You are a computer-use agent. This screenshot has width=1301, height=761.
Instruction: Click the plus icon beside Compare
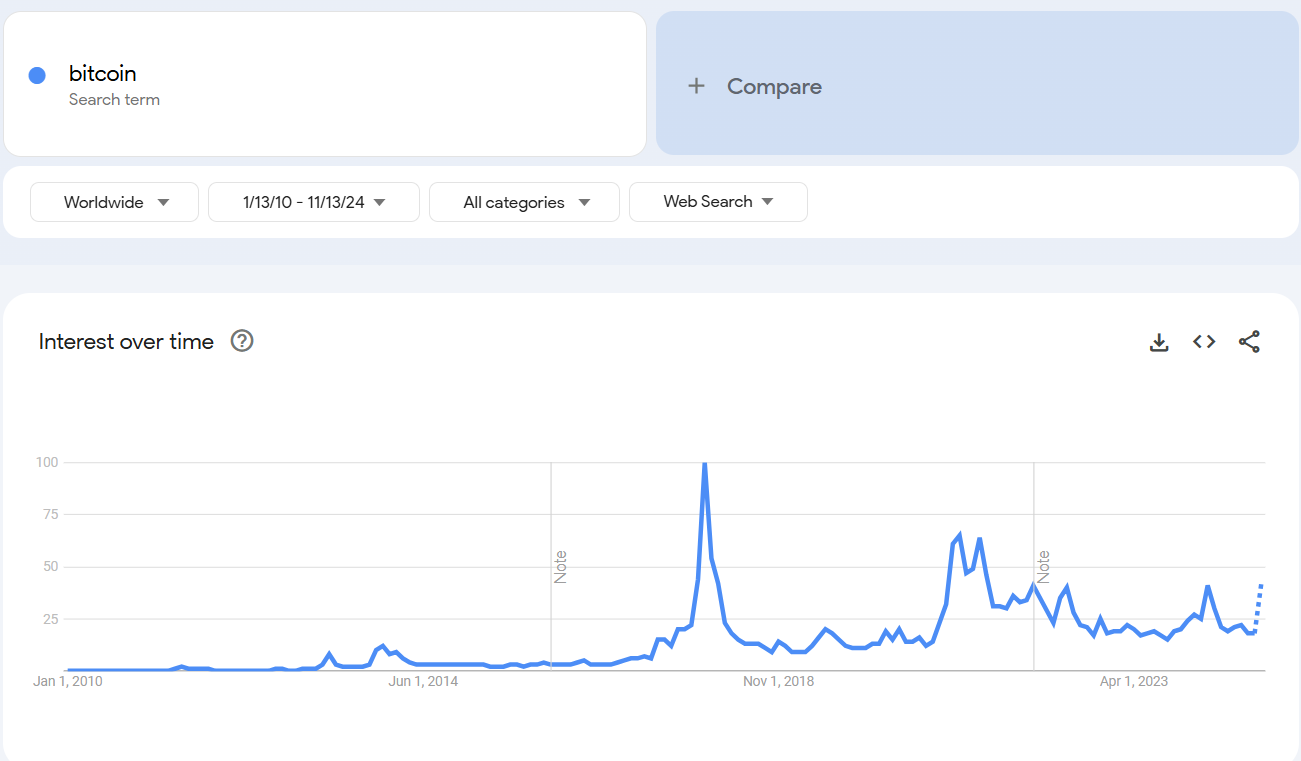coord(696,86)
